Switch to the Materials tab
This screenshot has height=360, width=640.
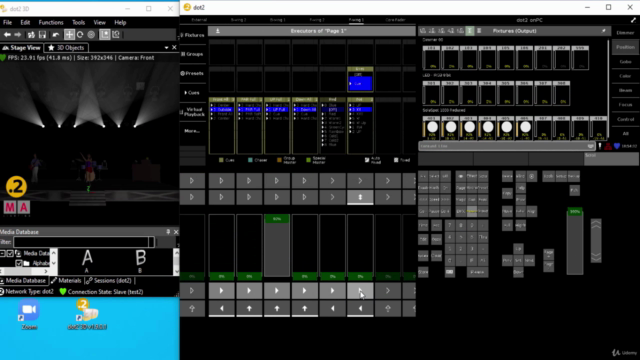[x=66, y=280]
